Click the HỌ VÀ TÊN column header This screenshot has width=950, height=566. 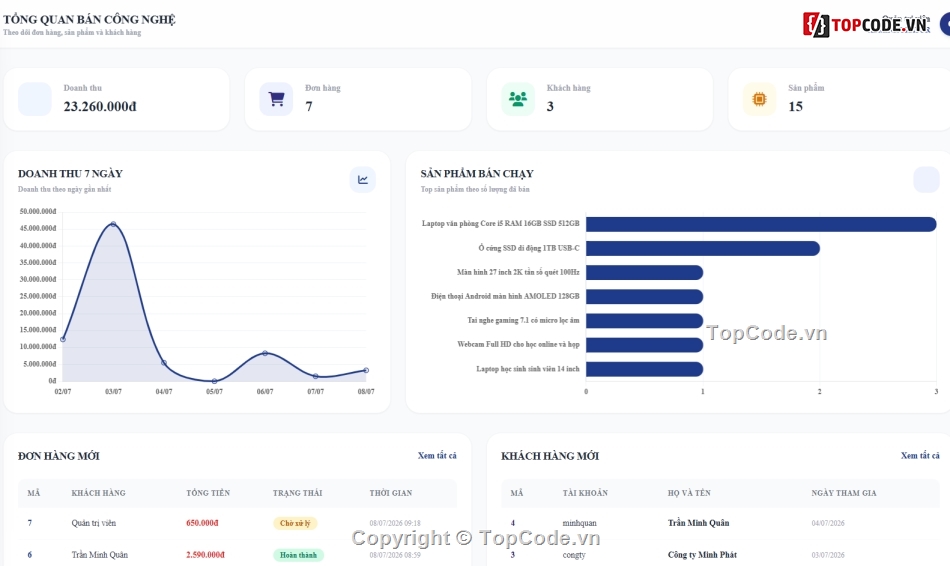(689, 493)
